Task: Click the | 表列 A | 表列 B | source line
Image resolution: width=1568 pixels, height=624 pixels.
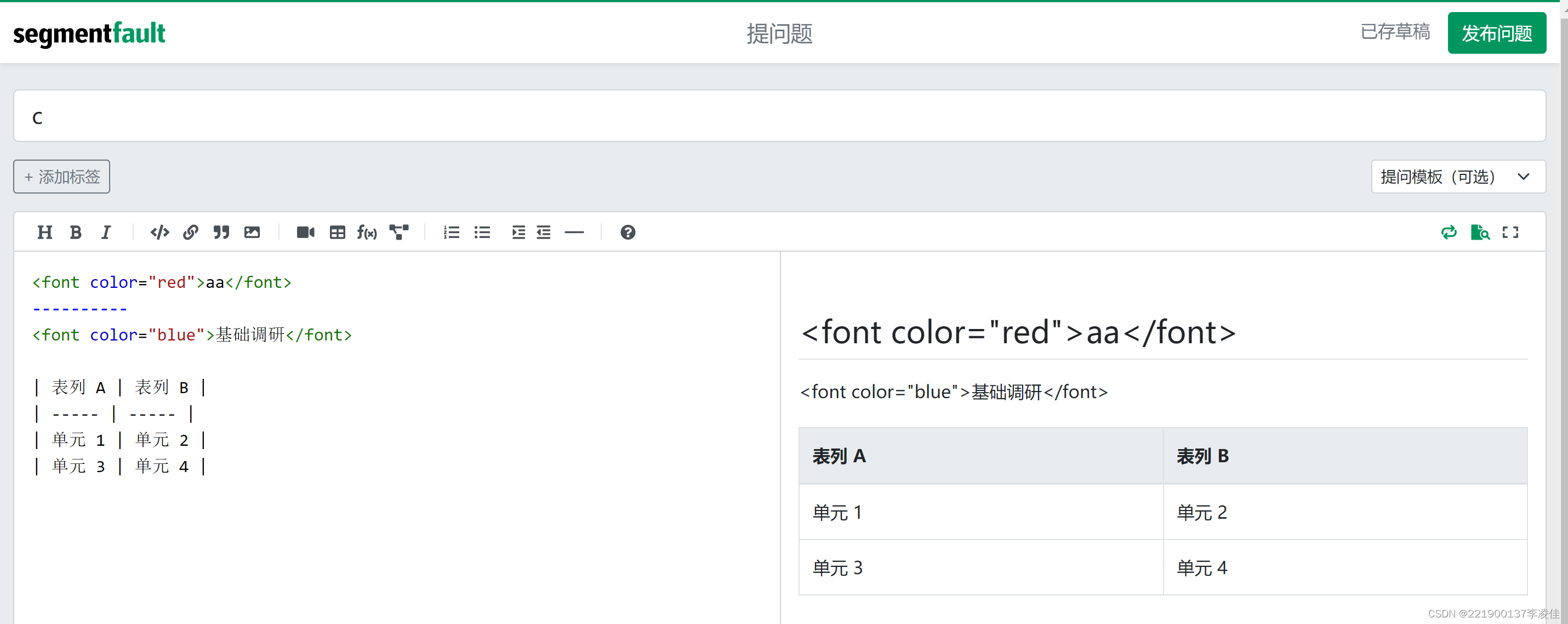Action: click(x=120, y=387)
